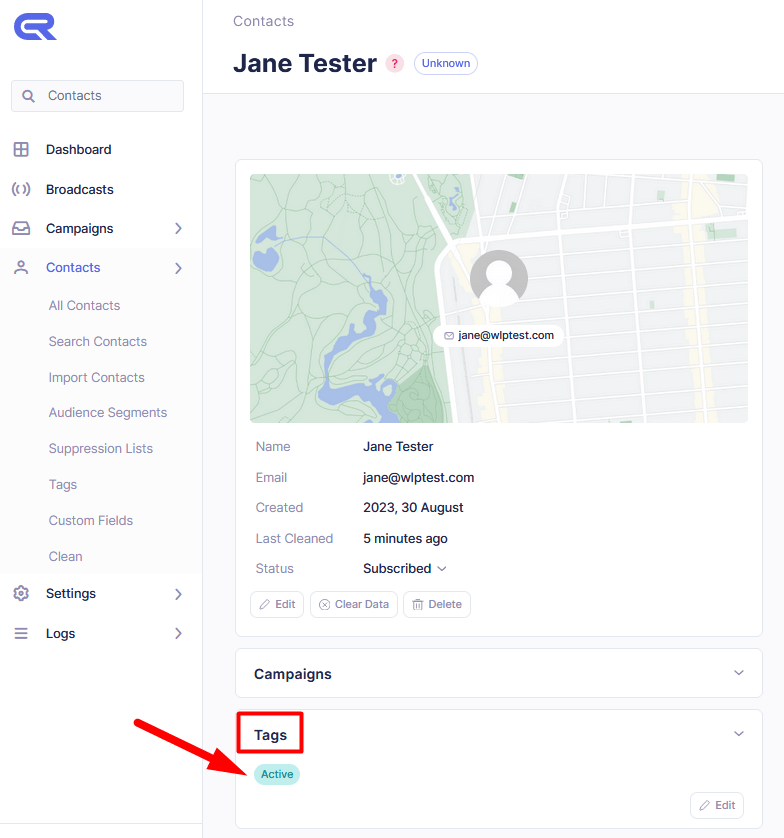Image resolution: width=784 pixels, height=838 pixels.
Task: Open Broadcasts from the sidebar
Action: [x=80, y=189]
